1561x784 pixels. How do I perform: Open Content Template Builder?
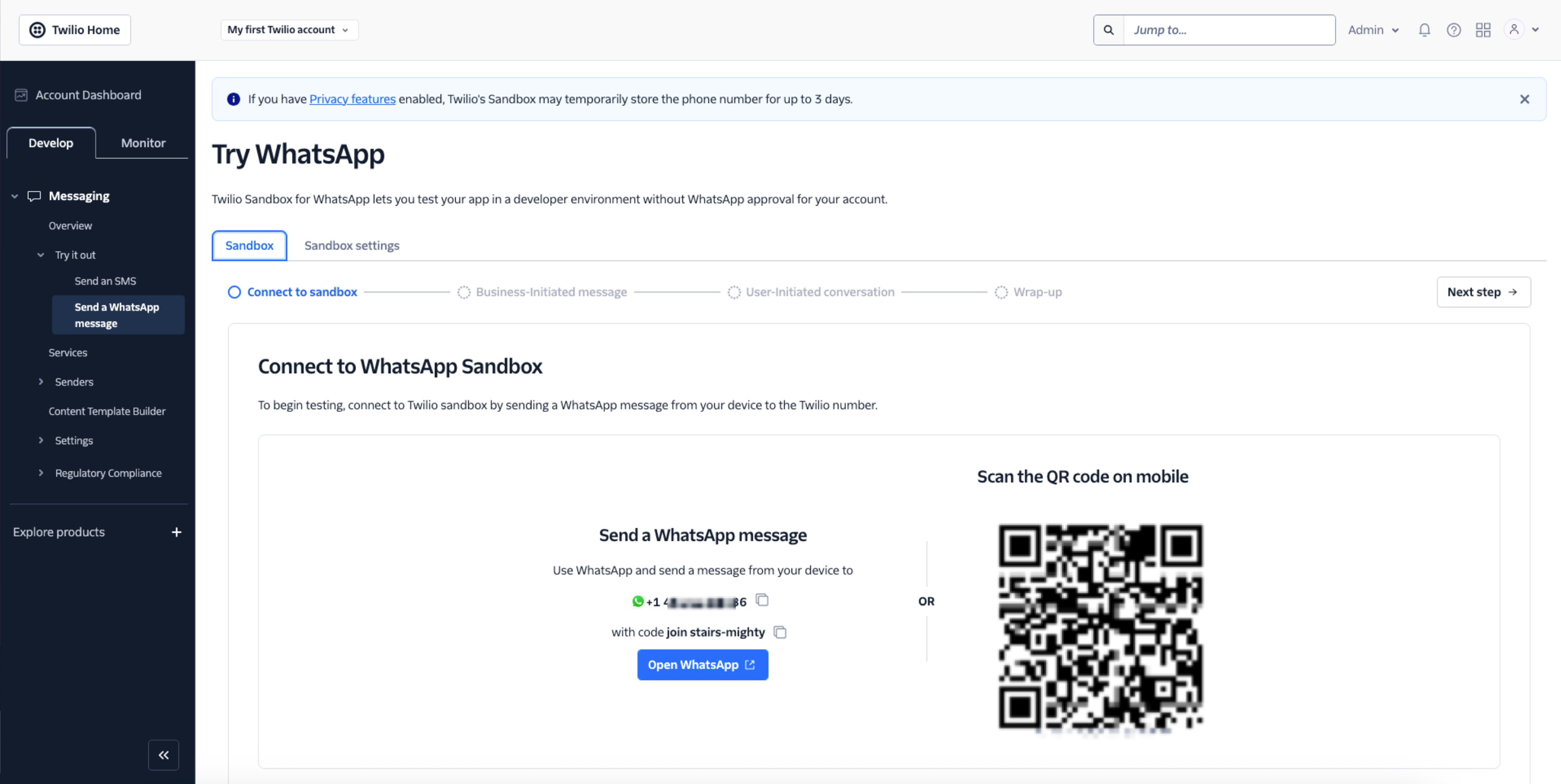(107, 411)
